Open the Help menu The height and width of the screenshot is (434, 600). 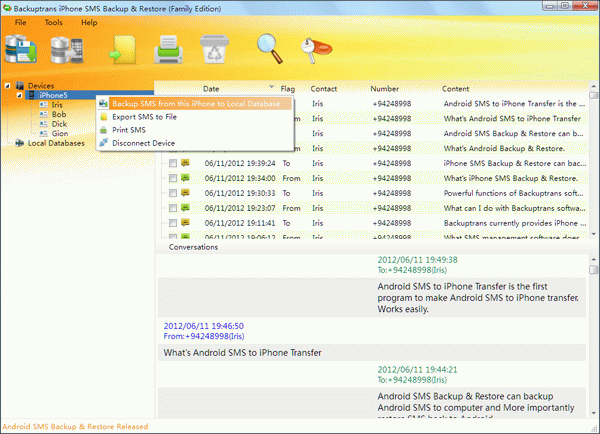(x=89, y=23)
